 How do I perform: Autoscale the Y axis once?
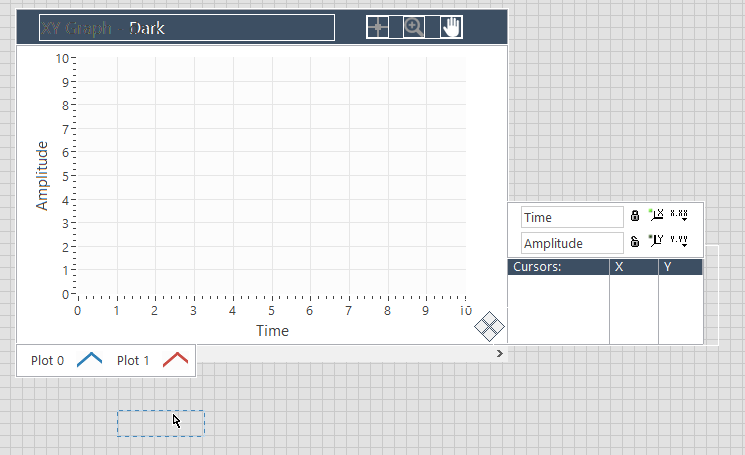point(656,240)
